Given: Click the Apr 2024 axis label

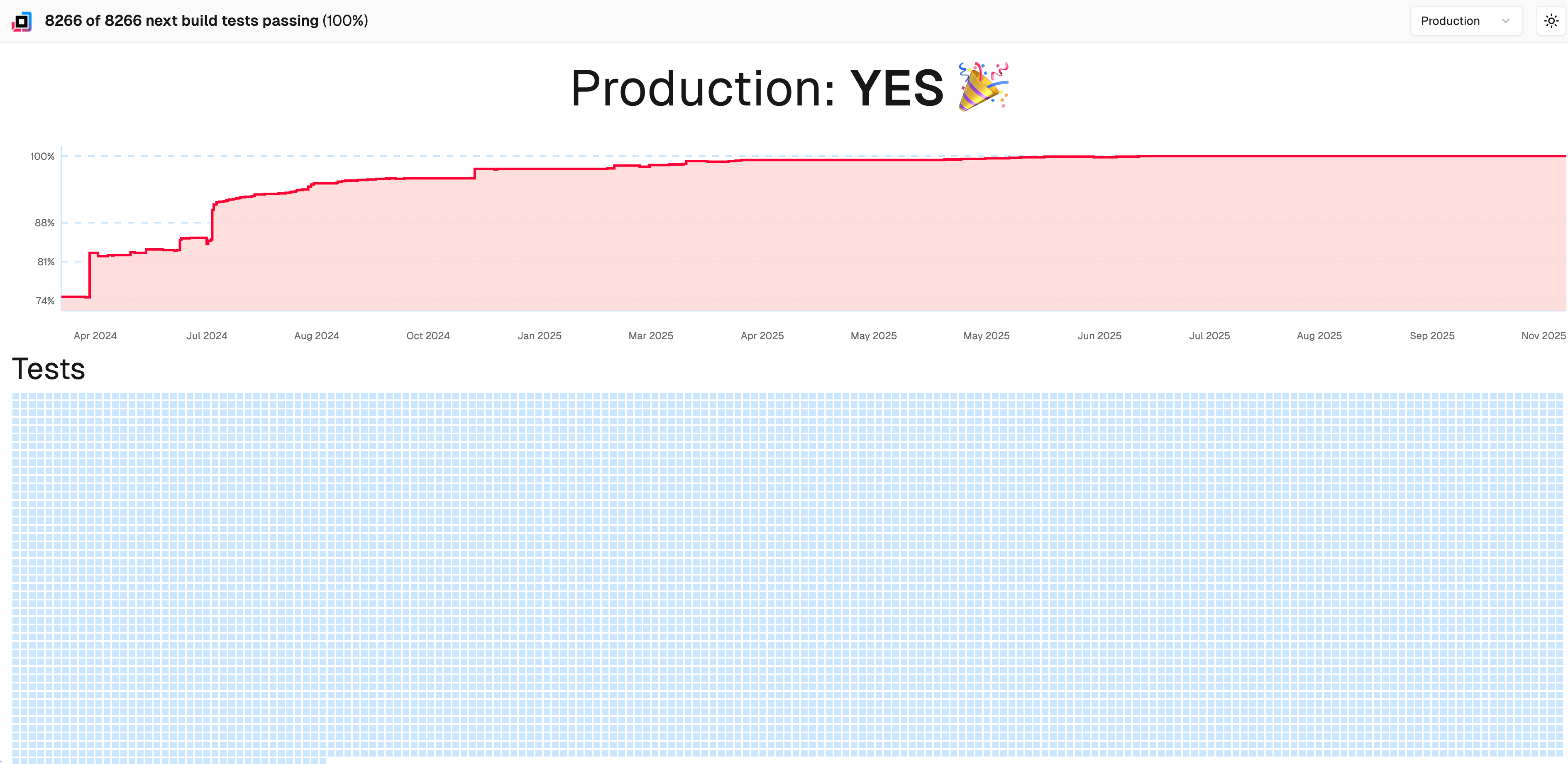Looking at the screenshot, I should point(95,335).
